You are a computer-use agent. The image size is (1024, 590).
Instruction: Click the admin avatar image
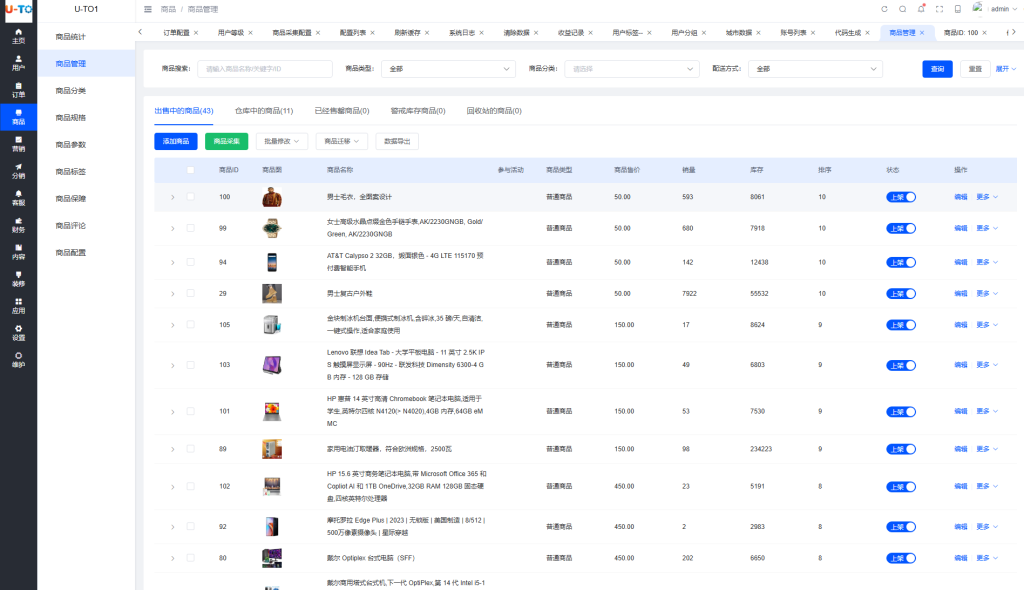tap(978, 8)
